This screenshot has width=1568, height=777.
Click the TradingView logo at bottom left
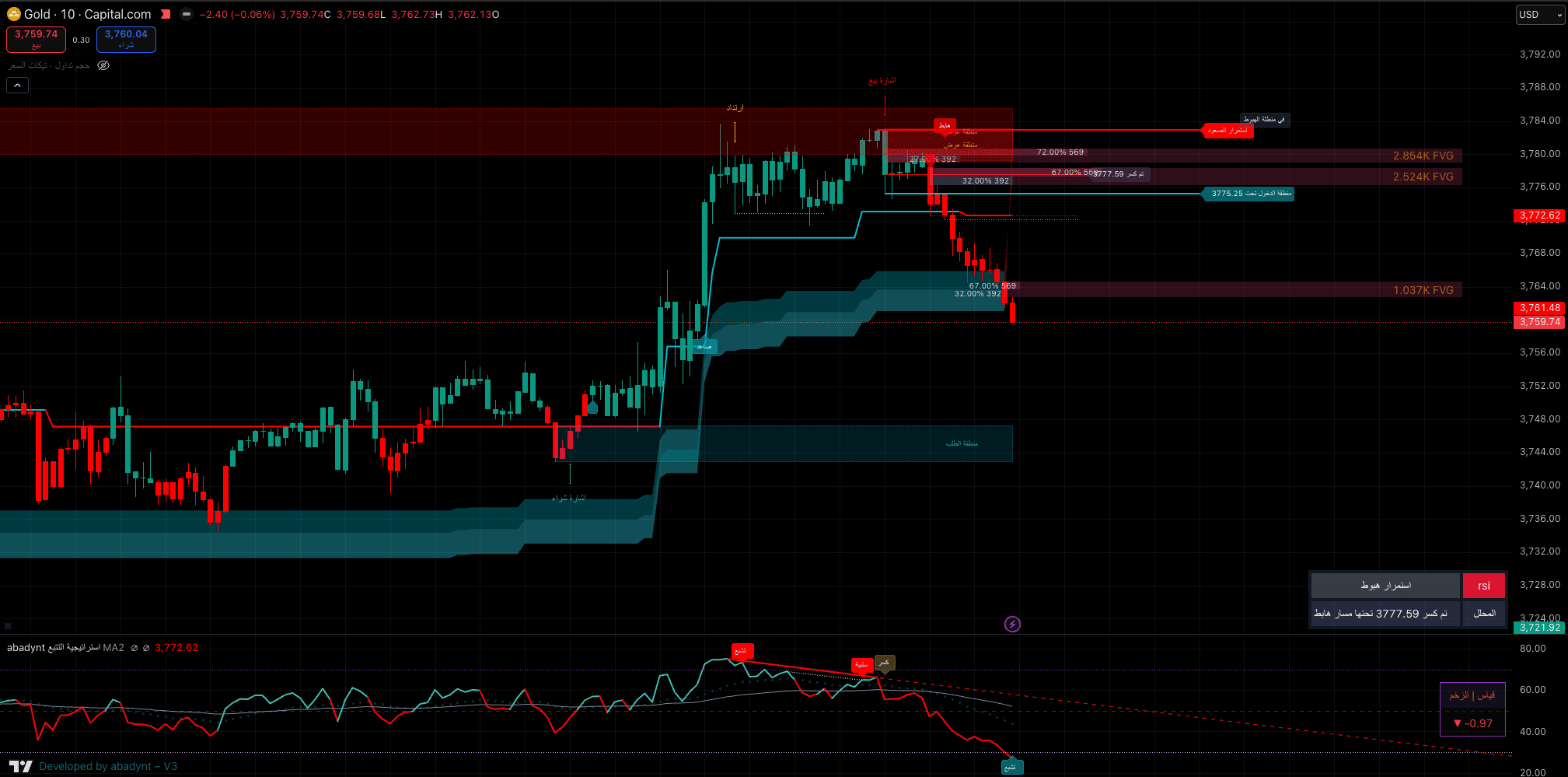(20, 766)
